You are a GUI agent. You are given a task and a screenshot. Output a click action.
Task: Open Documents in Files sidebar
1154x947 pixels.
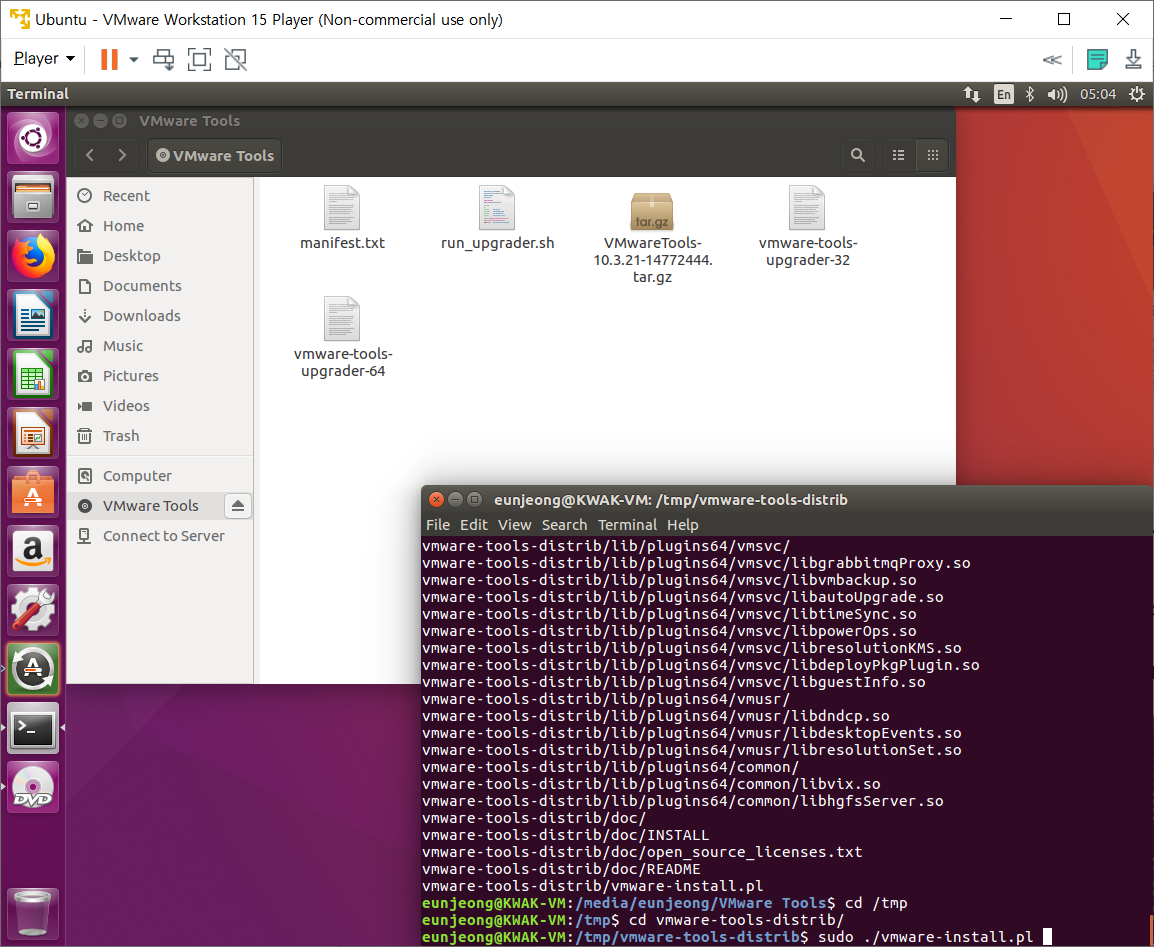tap(160, 285)
